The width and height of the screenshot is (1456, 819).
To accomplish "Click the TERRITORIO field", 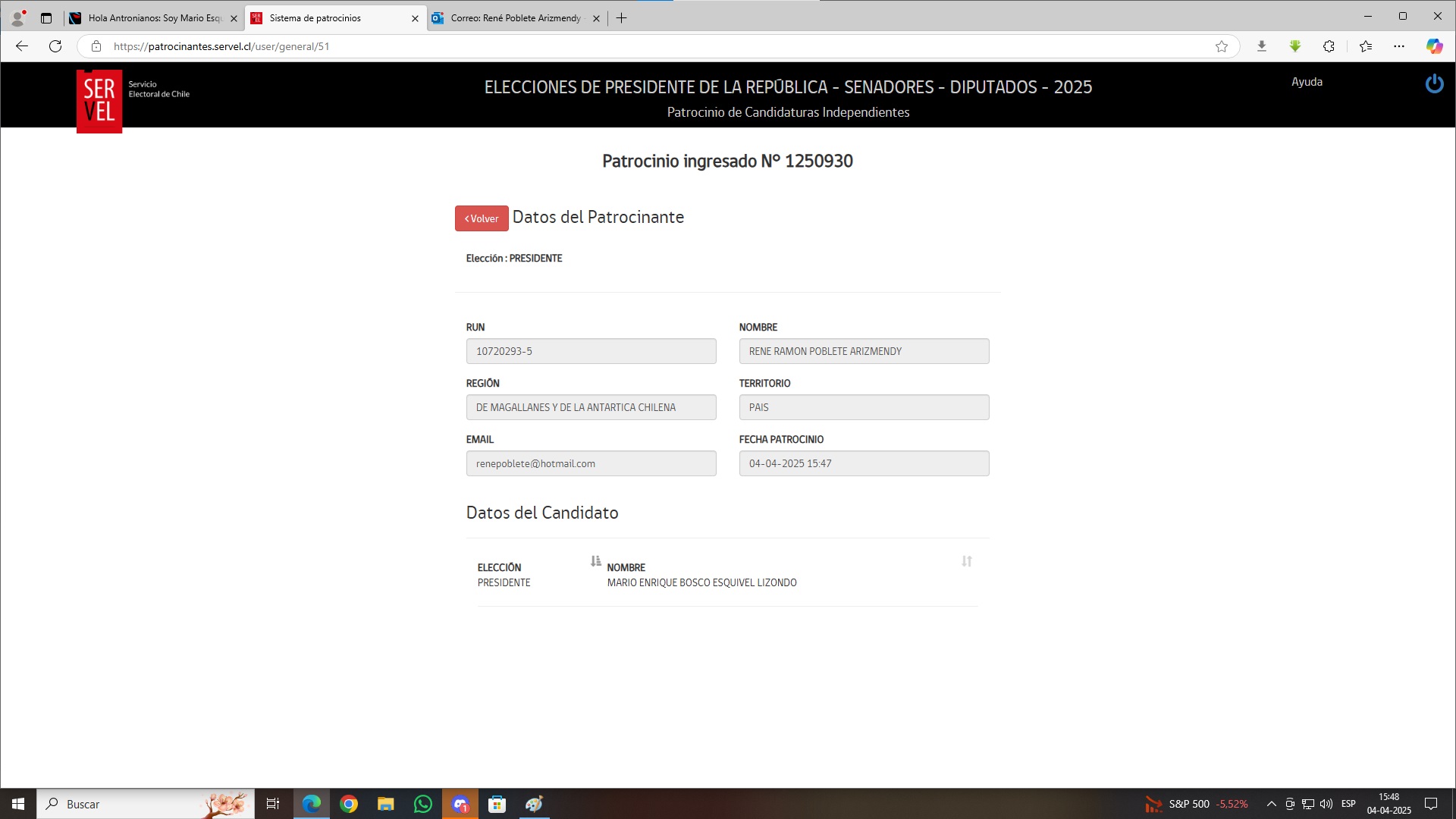I will 864,407.
